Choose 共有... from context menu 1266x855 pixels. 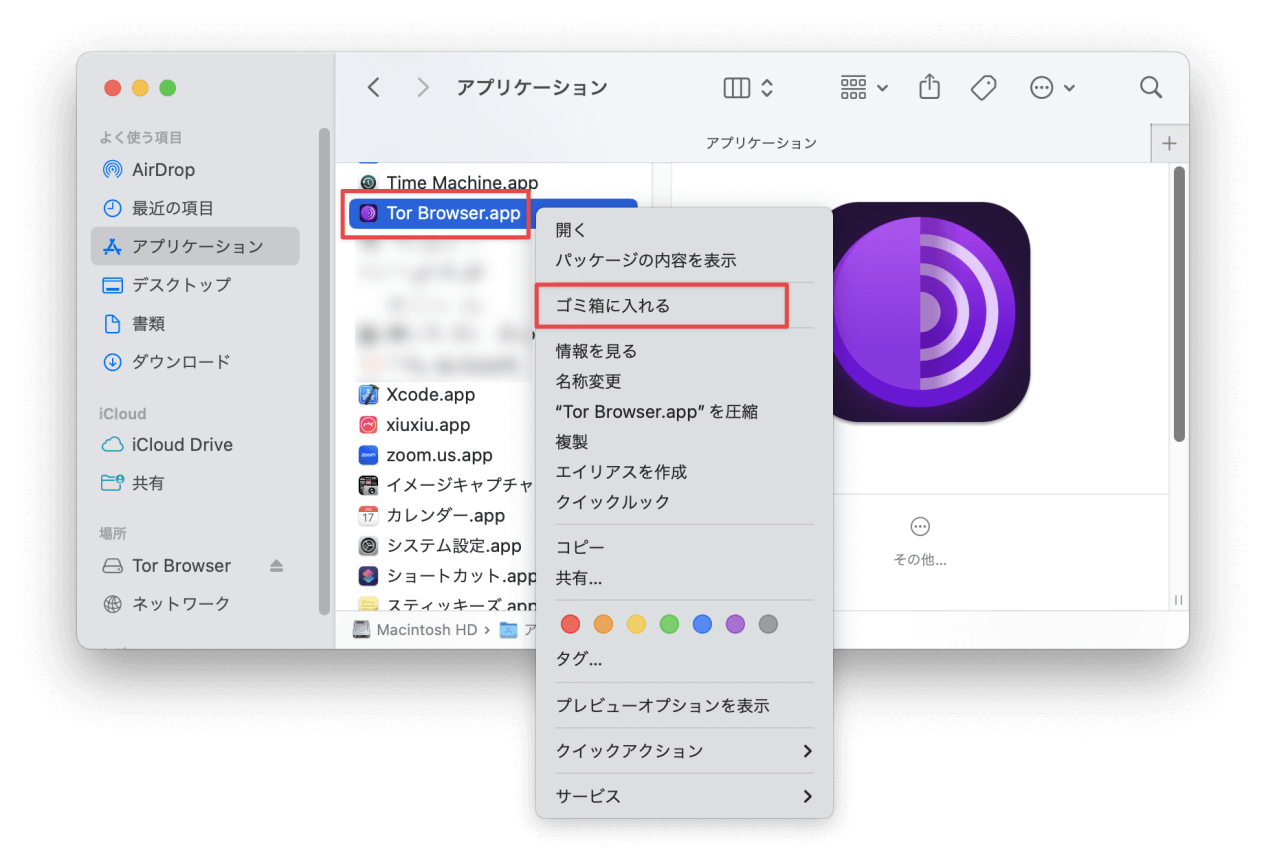(684, 578)
